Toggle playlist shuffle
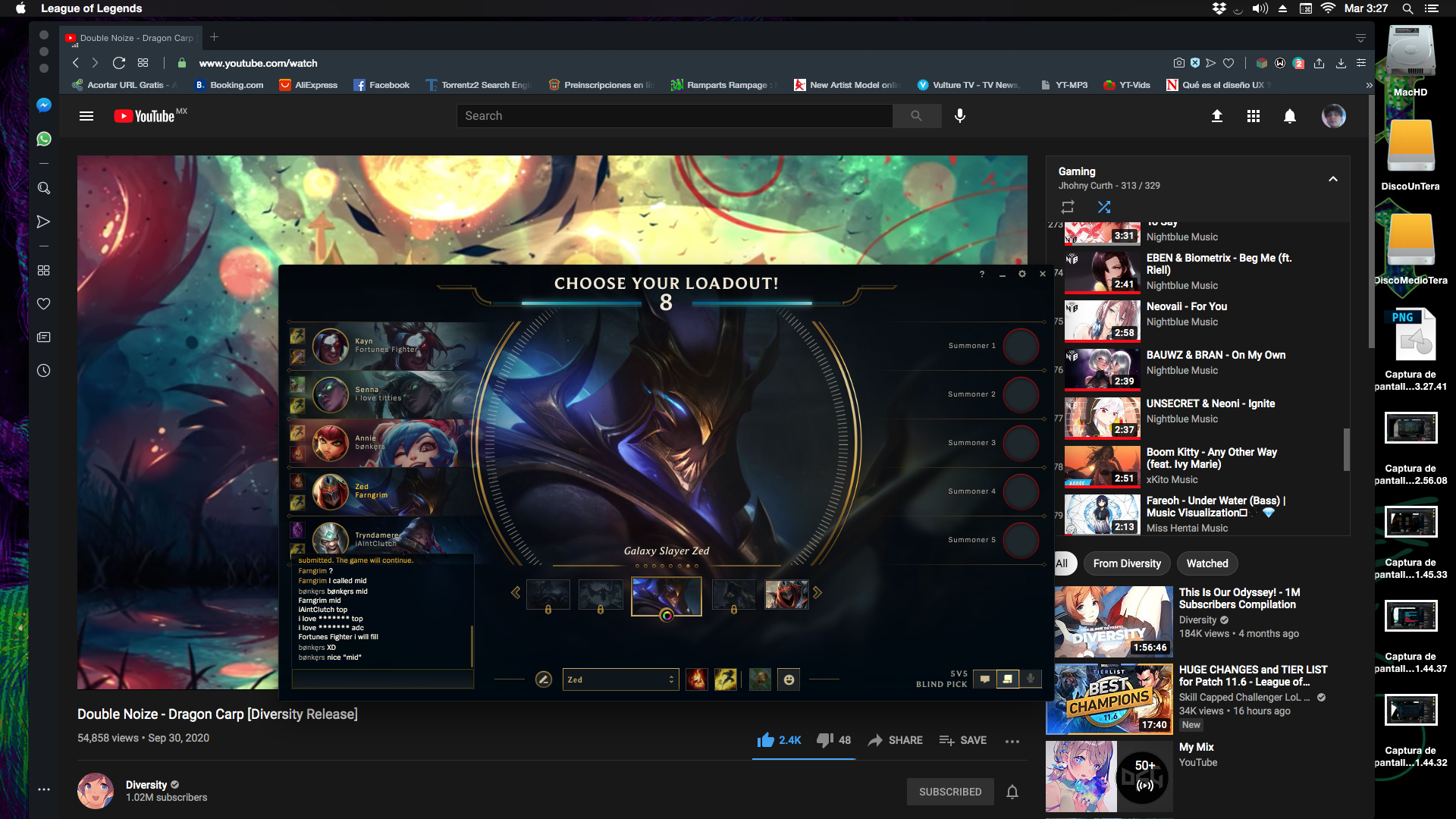 pyautogui.click(x=1104, y=206)
